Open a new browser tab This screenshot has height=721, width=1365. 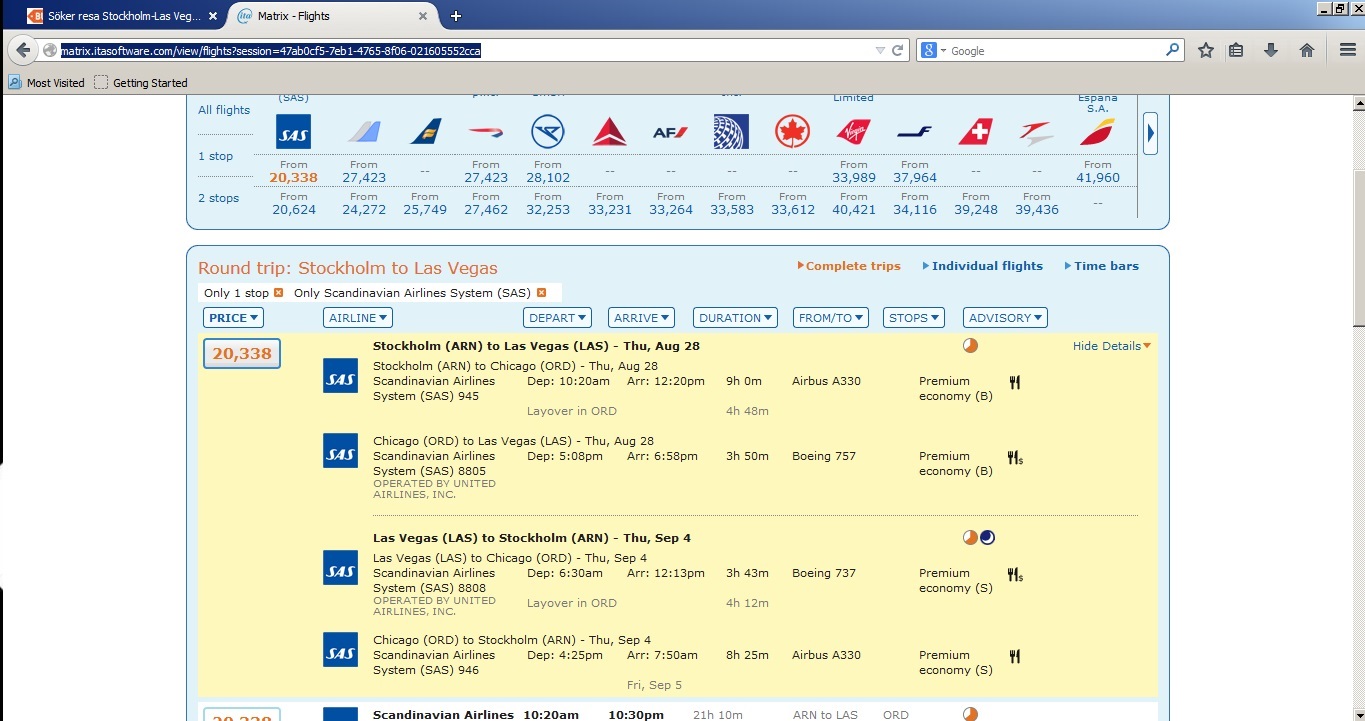click(x=456, y=16)
